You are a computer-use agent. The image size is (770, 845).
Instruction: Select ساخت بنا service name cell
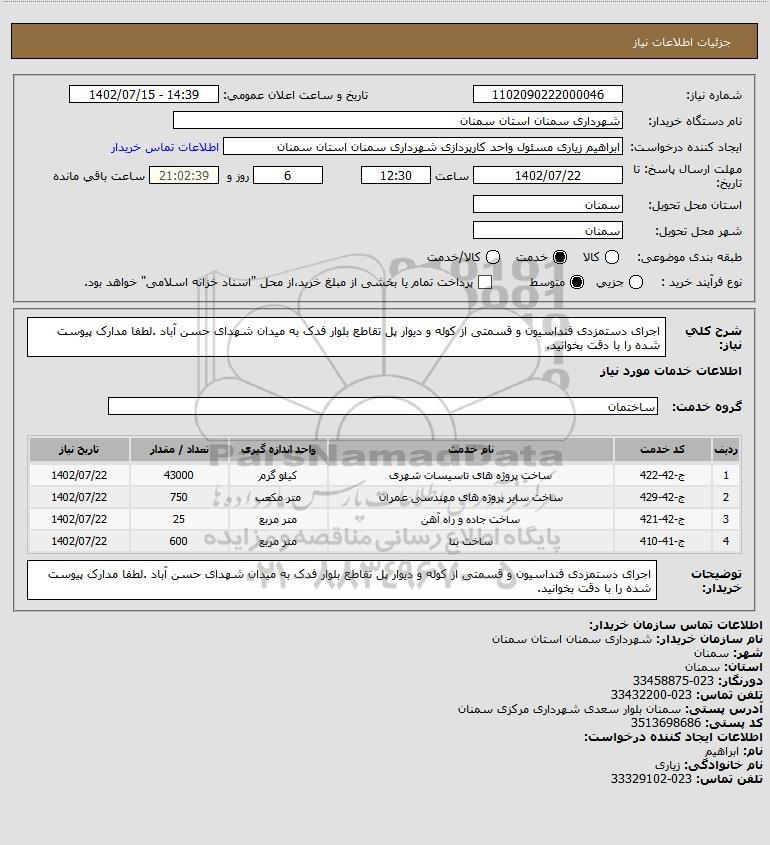[470, 541]
